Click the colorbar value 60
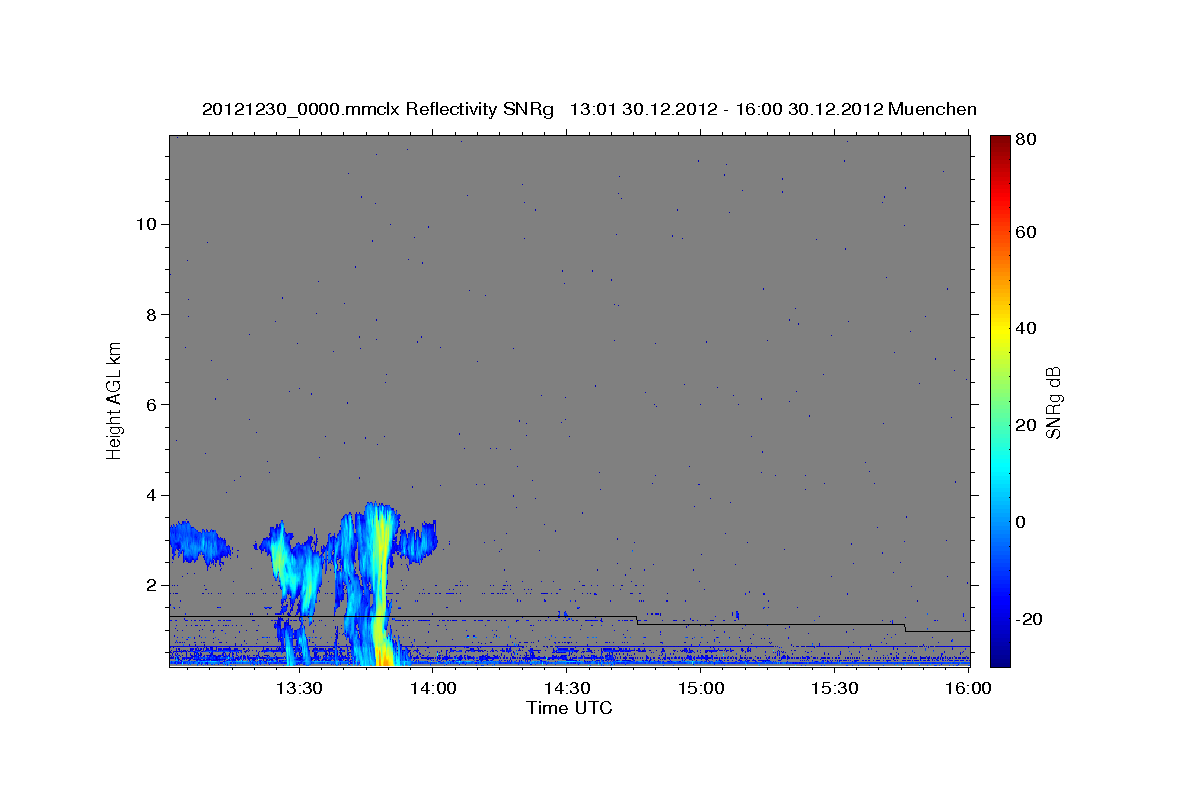This screenshot has height=800, width=1200. coord(1025,232)
